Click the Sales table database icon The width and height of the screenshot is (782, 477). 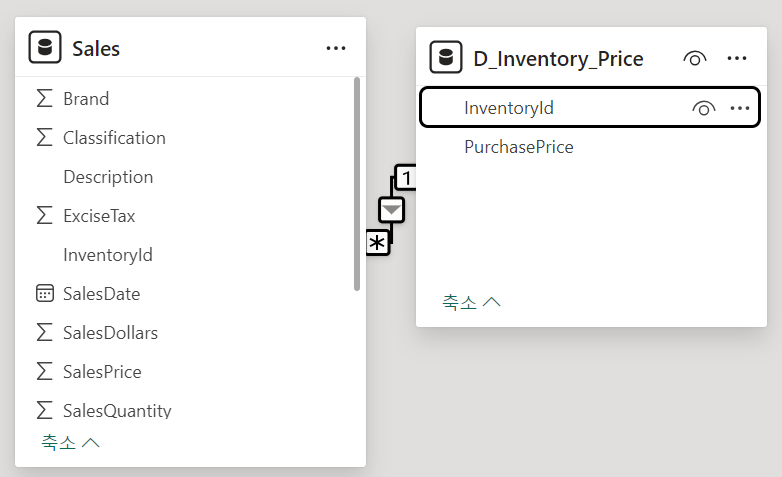(x=45, y=48)
